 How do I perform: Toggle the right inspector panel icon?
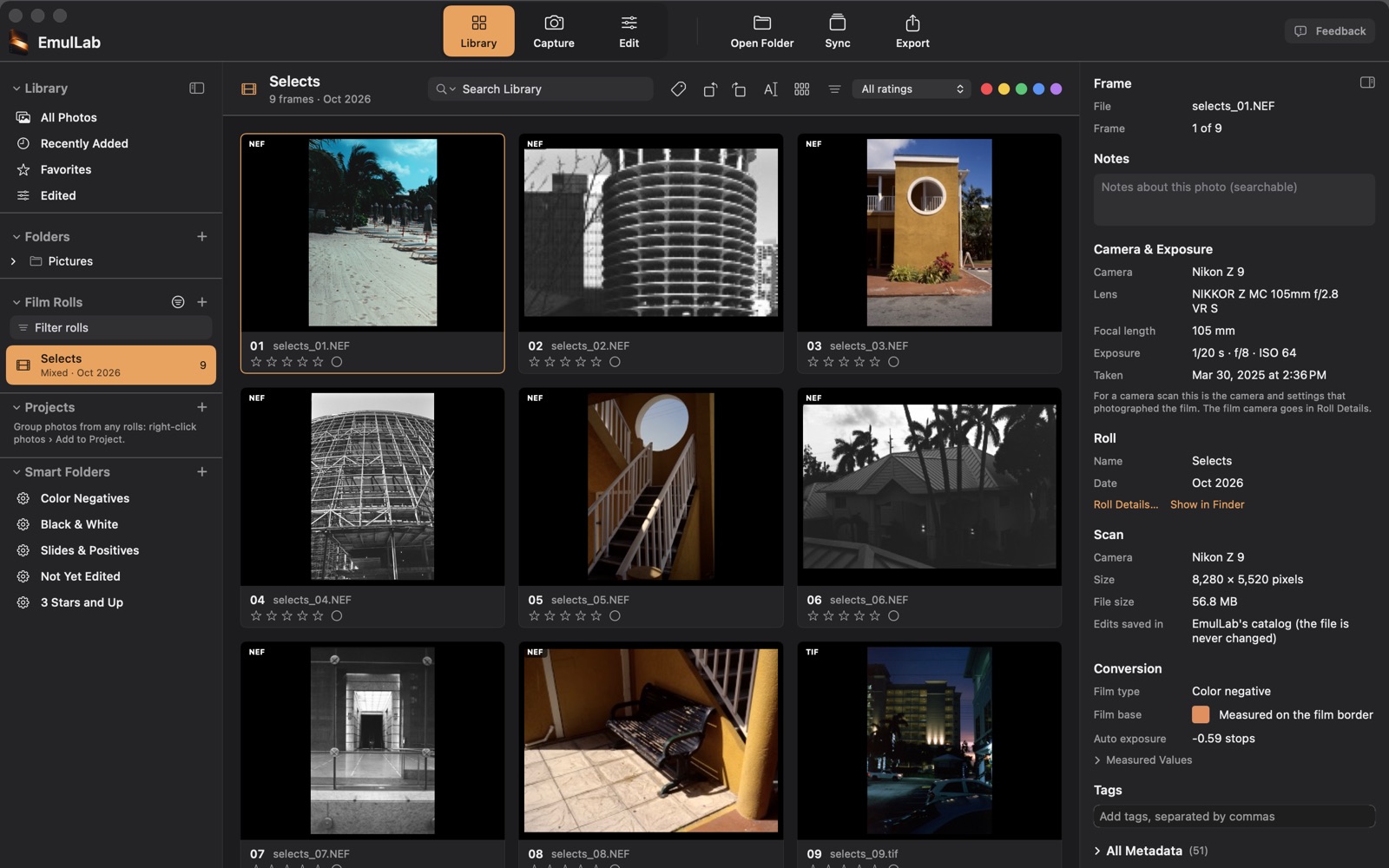coord(1367,82)
